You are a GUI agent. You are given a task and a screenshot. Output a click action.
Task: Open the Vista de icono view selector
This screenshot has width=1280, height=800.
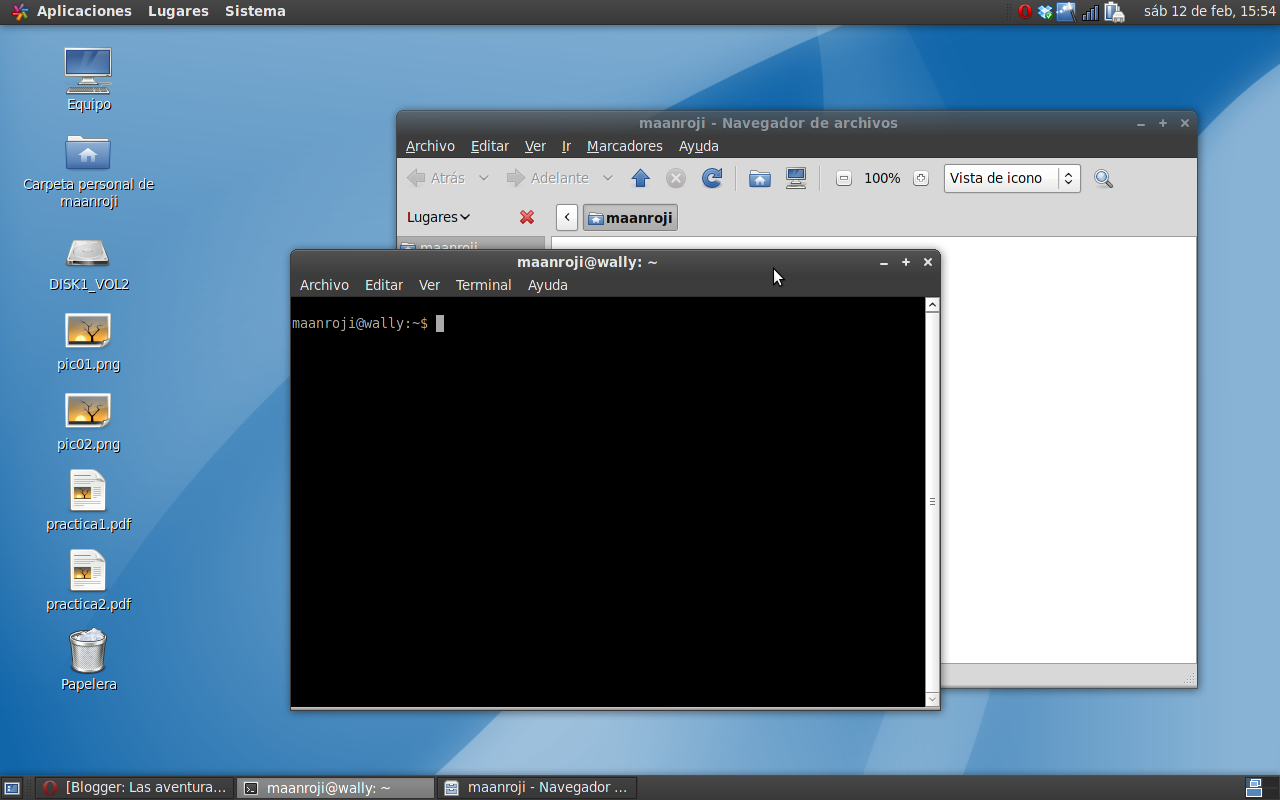tap(1012, 178)
